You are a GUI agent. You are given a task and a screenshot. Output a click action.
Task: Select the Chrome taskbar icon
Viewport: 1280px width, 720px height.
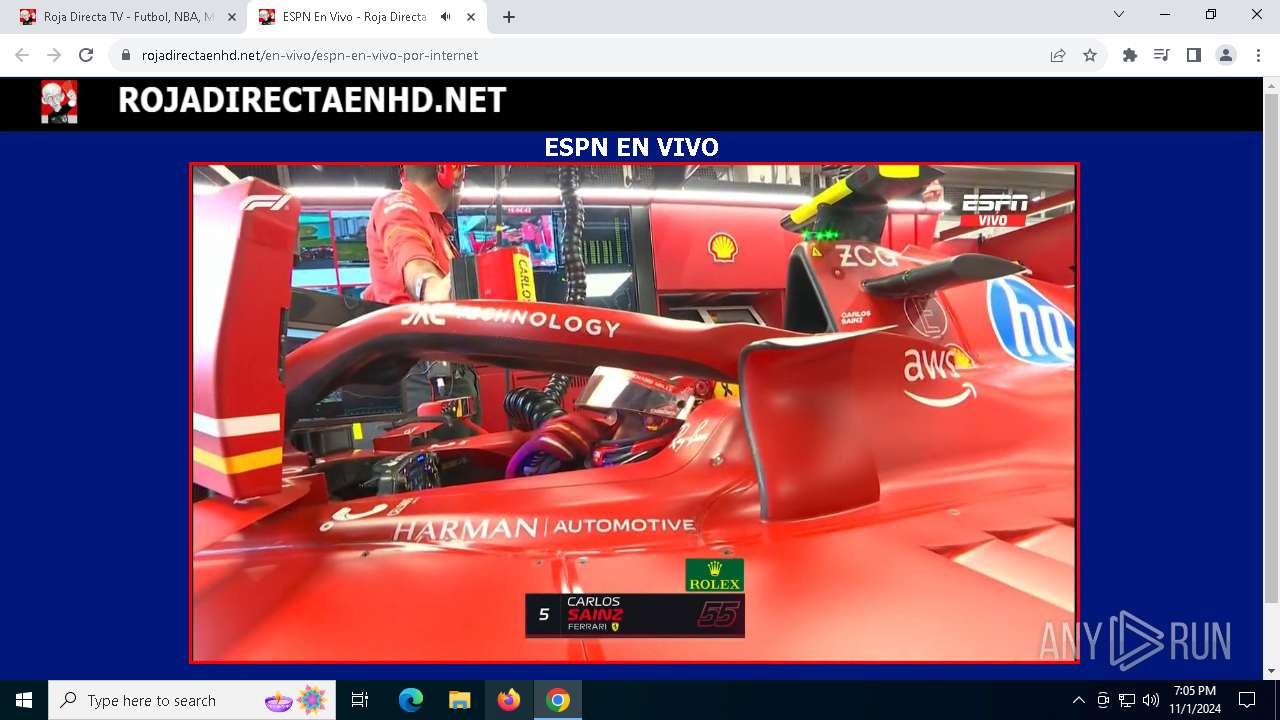tap(558, 700)
